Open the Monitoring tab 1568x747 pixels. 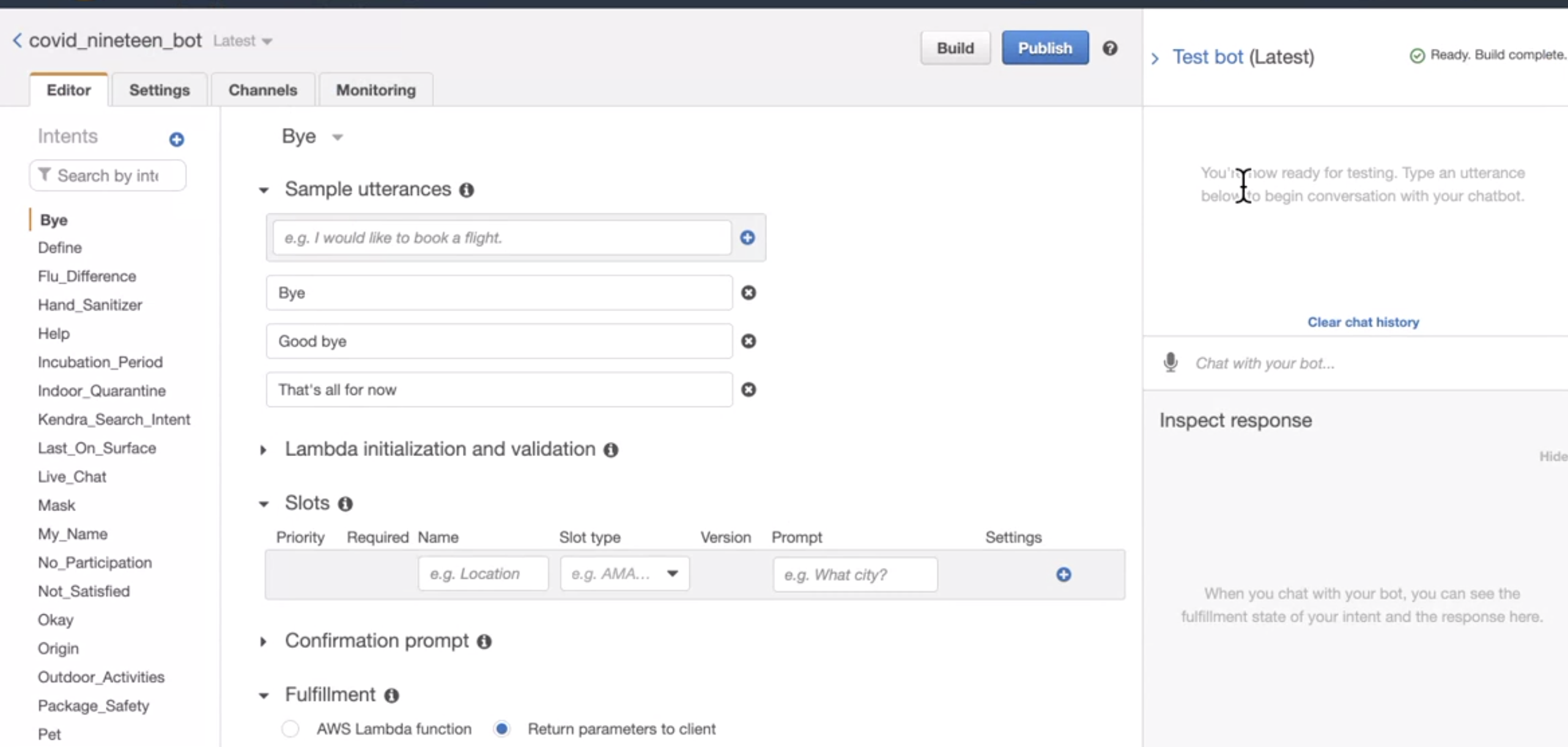point(375,90)
